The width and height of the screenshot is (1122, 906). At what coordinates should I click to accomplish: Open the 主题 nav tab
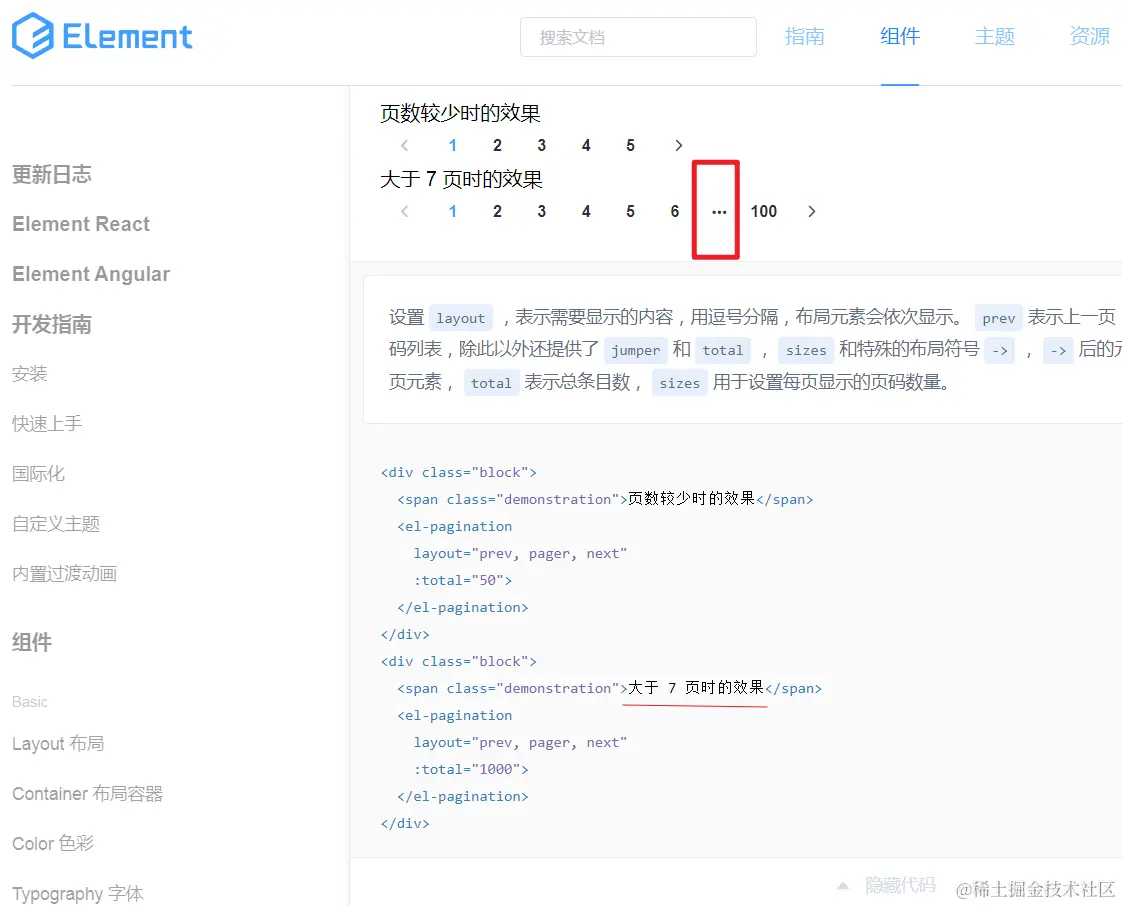click(995, 36)
